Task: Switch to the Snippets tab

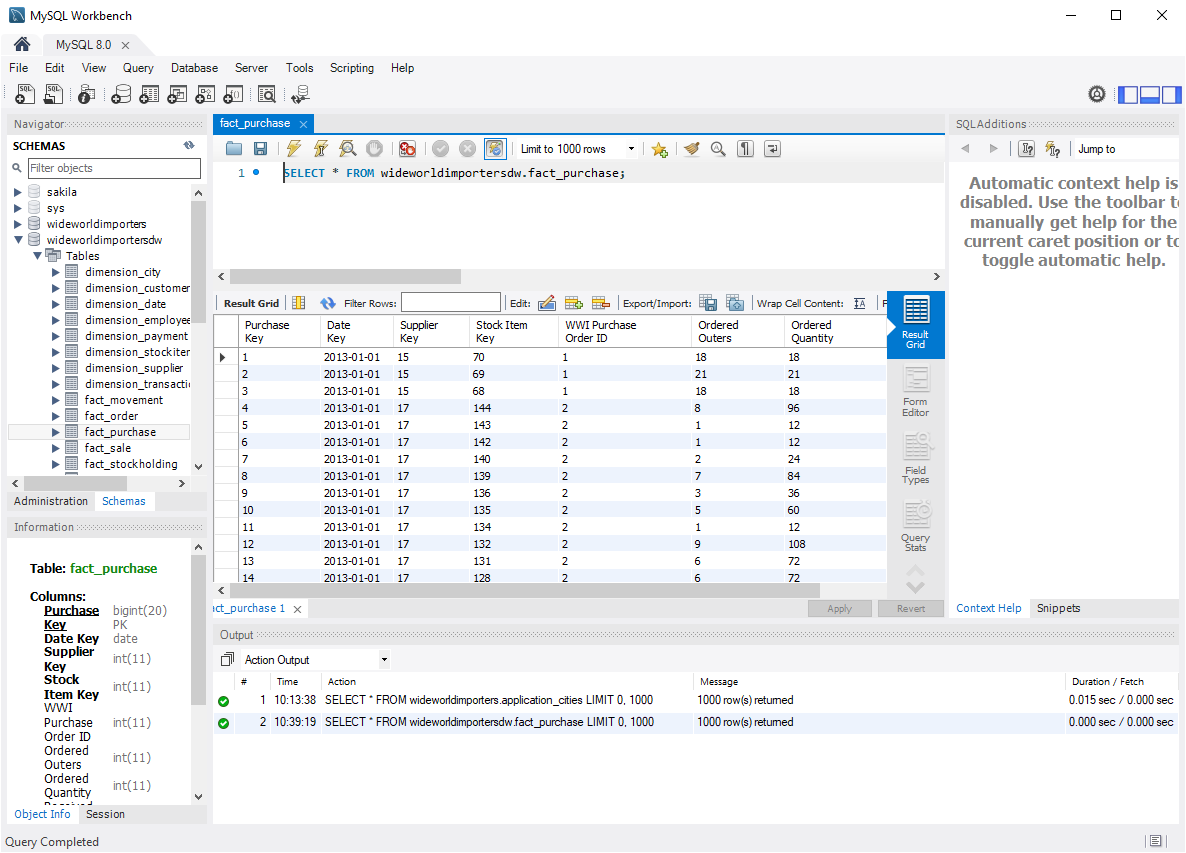Action: click(1058, 608)
